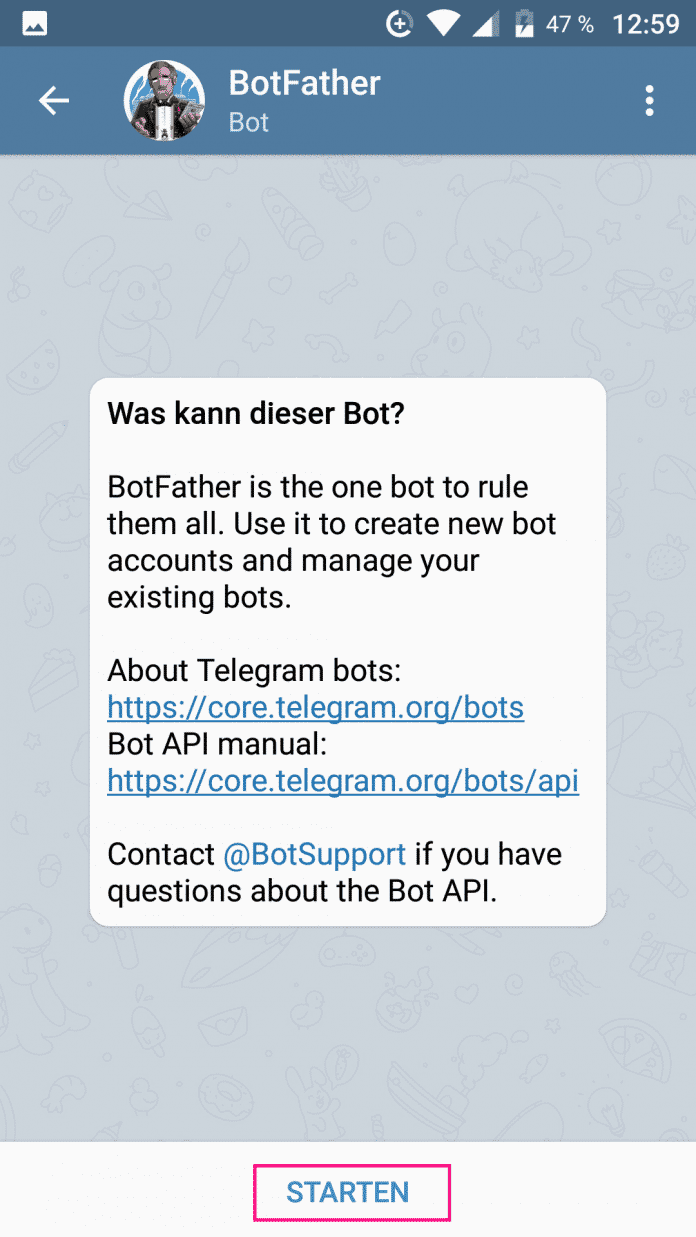The image size is (696, 1237).
Task: Tap the "Bot API manual:" label
Action: point(218,744)
